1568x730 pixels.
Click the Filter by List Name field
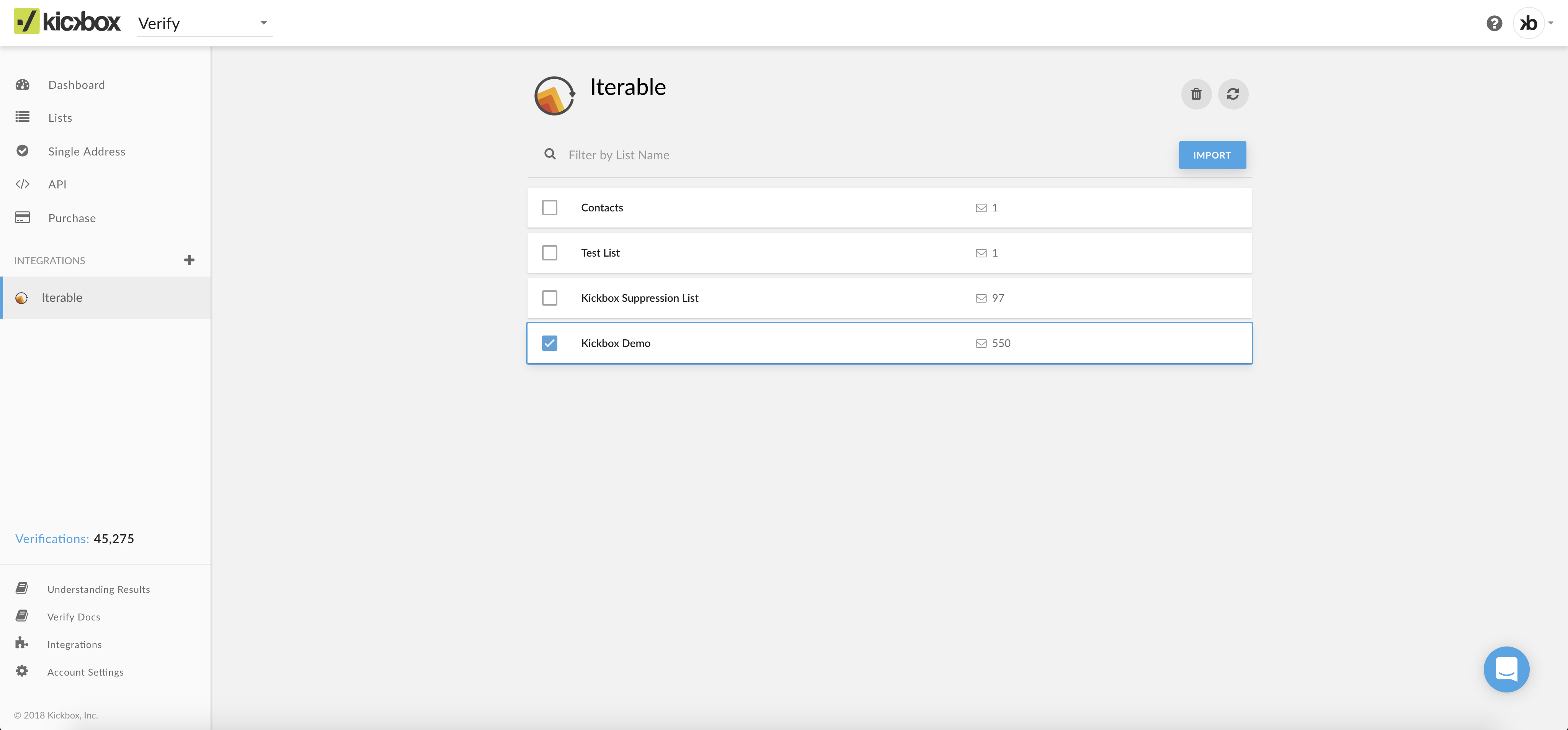point(670,155)
